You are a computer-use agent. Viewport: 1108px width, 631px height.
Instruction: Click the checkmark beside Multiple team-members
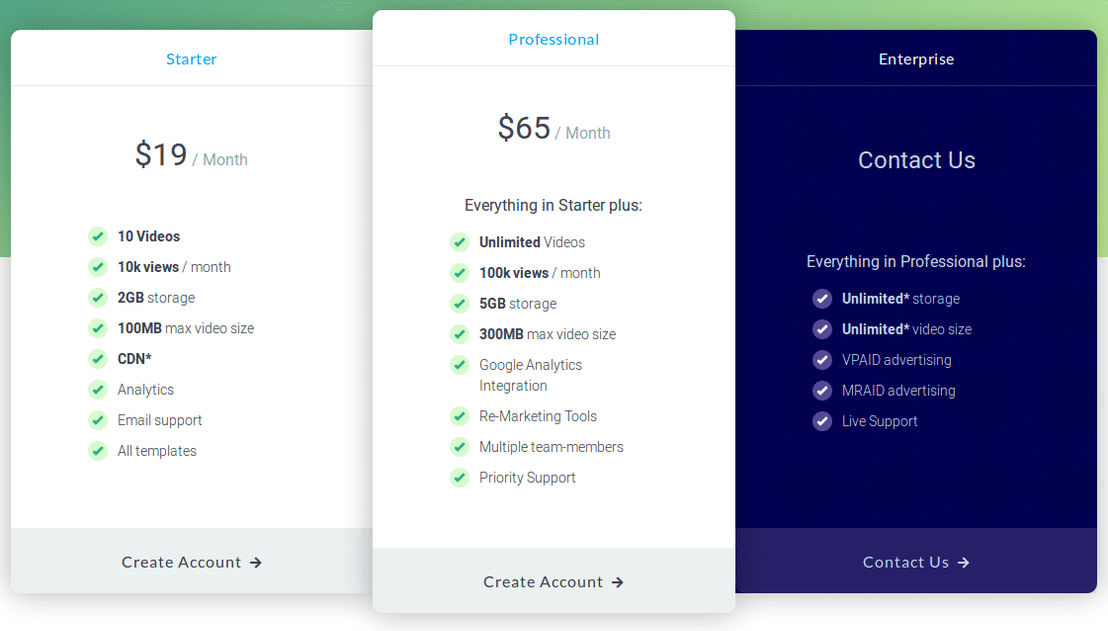pos(459,447)
